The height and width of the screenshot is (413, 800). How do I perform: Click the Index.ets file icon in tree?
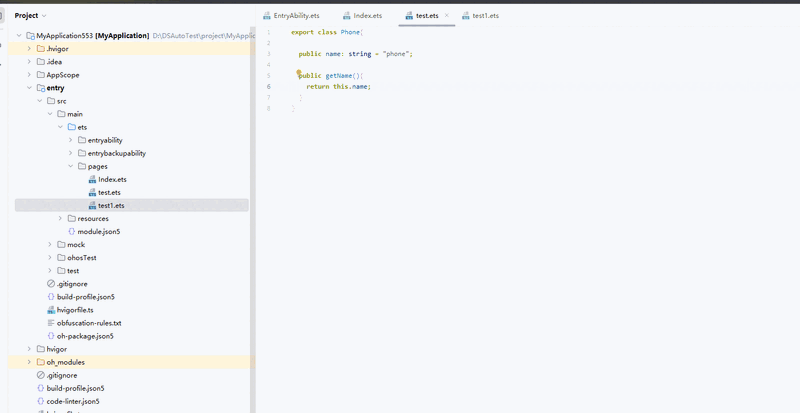click(x=92, y=179)
